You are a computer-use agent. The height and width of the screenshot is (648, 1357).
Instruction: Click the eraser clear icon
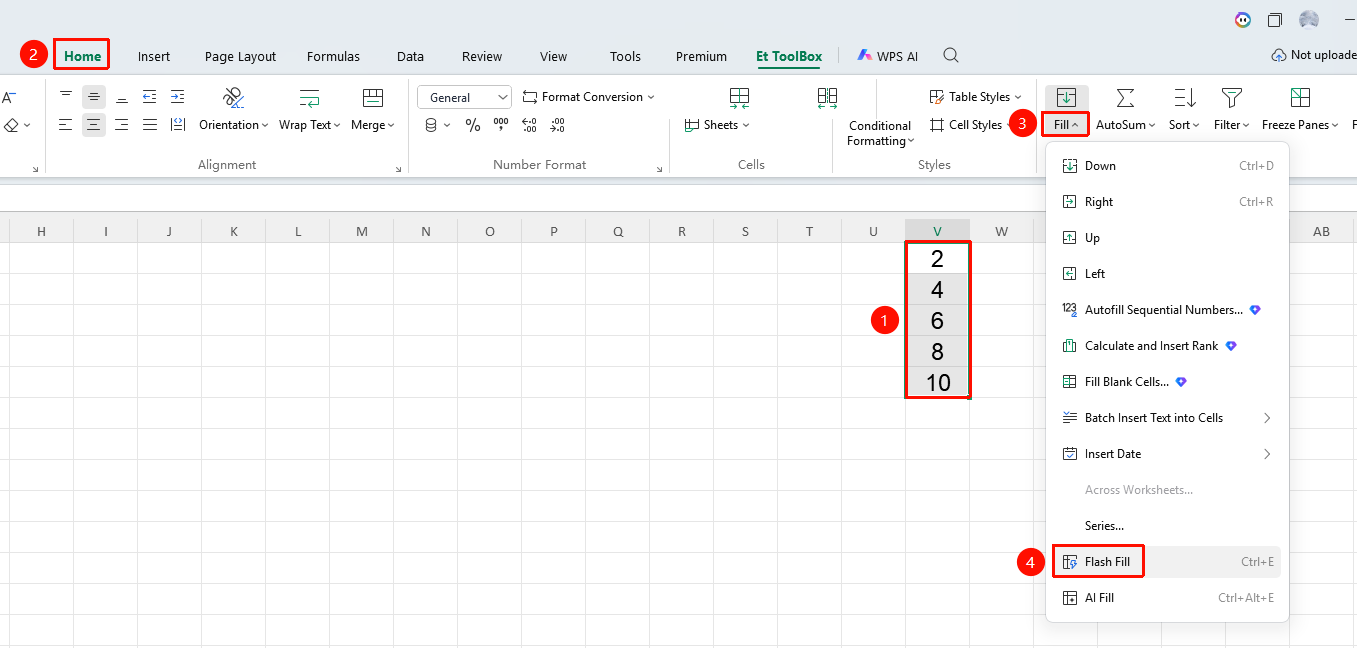tap(12, 125)
